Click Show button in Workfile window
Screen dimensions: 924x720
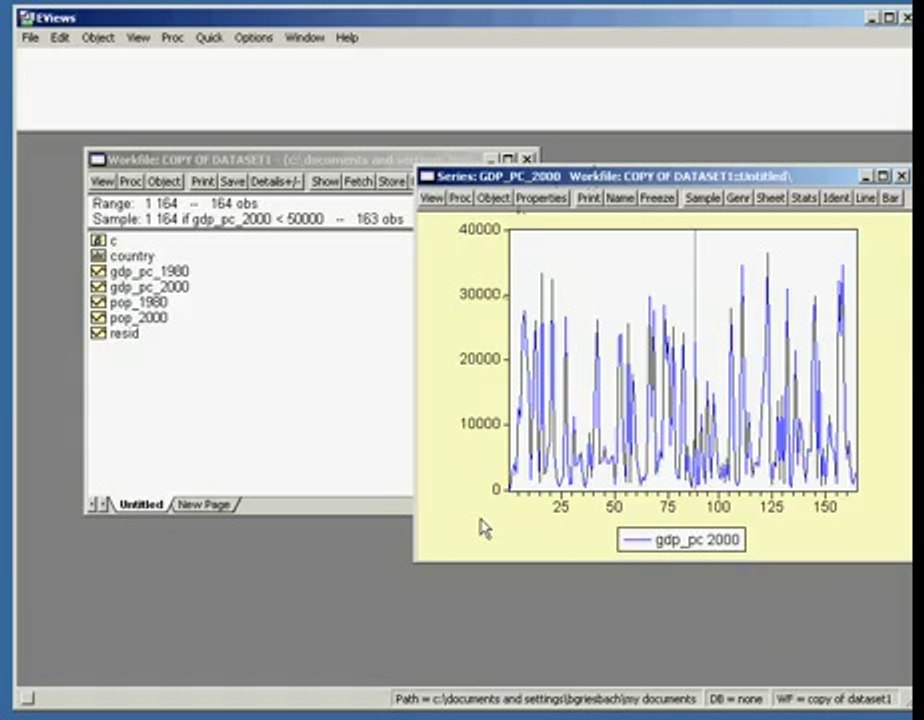pyautogui.click(x=325, y=181)
